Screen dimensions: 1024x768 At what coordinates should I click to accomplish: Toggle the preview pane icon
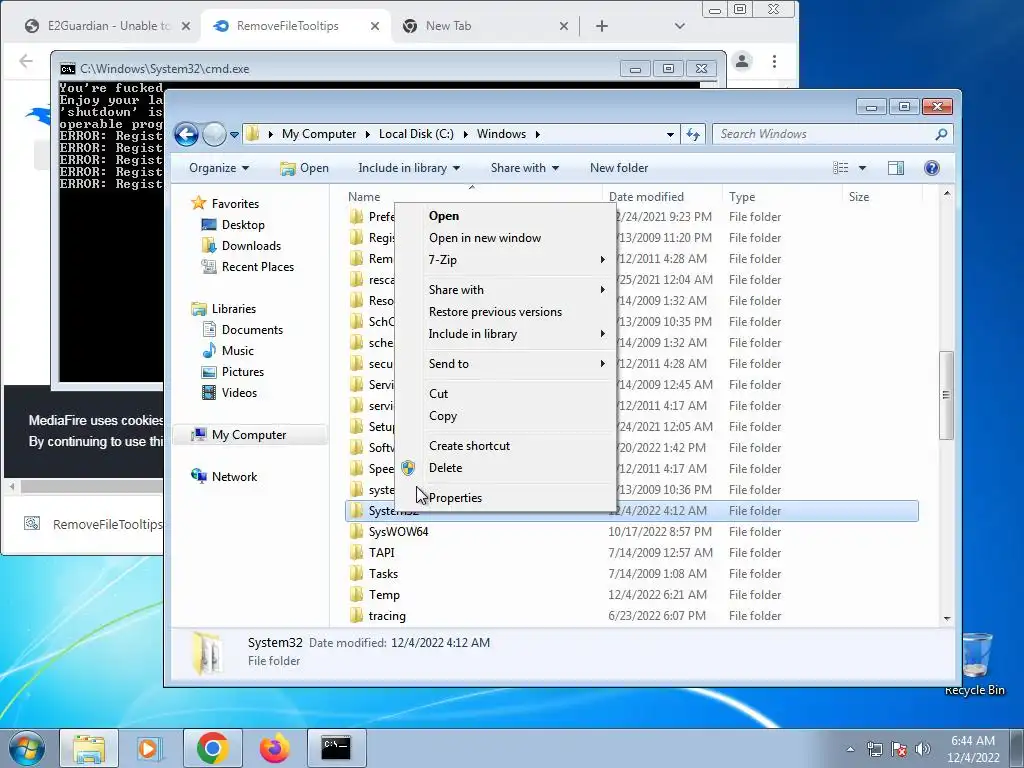click(x=896, y=168)
